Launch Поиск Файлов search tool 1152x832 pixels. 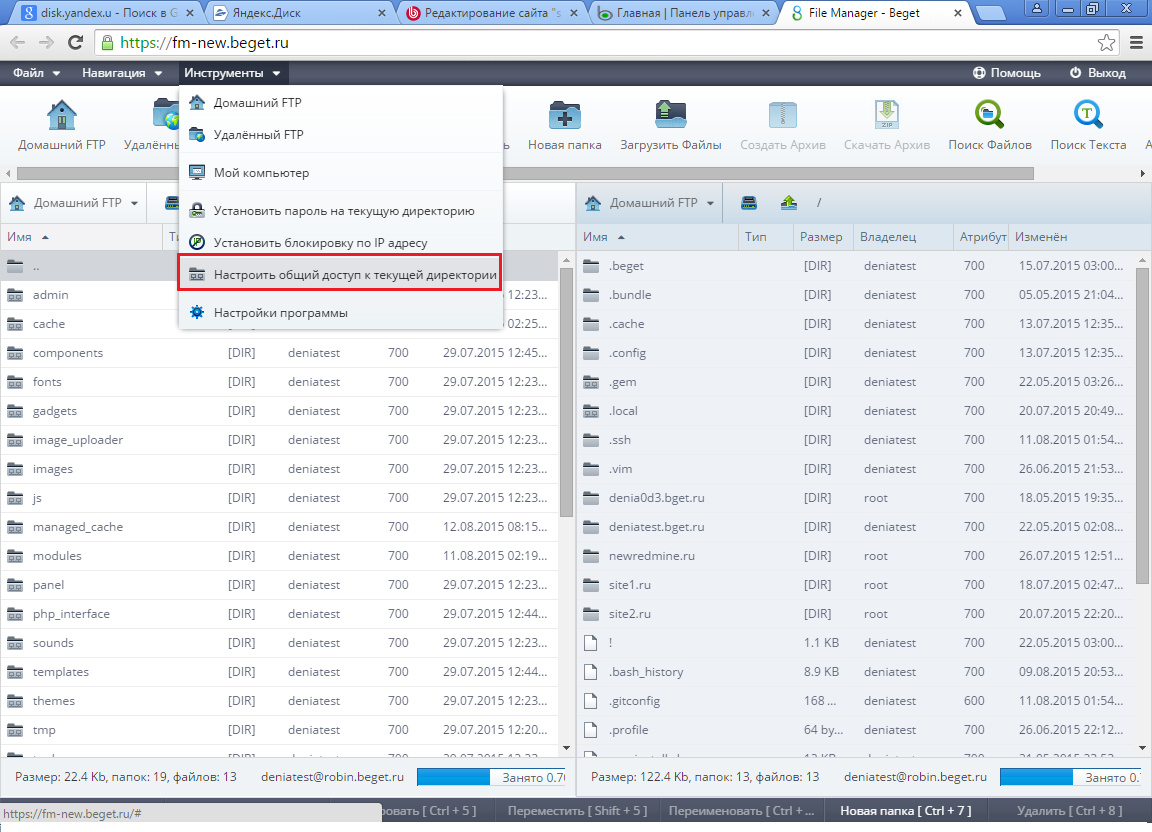[x=990, y=115]
